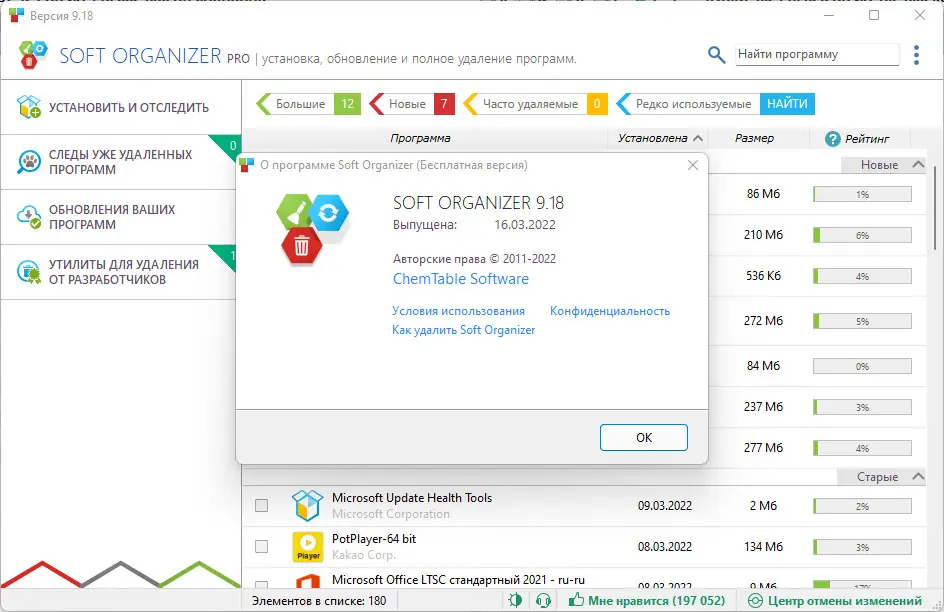Click OK in the About dialog
944x612 pixels.
[644, 437]
